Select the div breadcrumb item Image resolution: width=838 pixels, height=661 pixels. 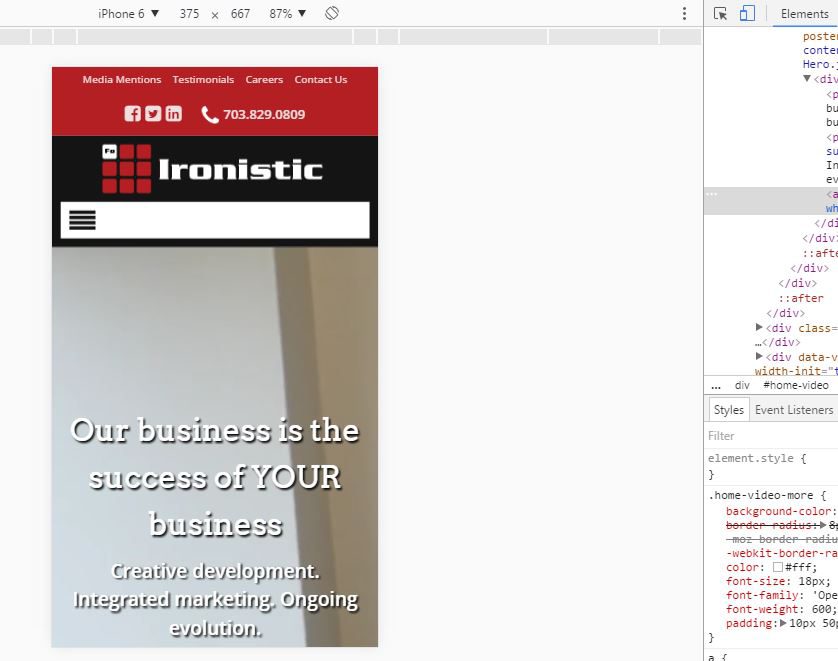pyautogui.click(x=742, y=385)
